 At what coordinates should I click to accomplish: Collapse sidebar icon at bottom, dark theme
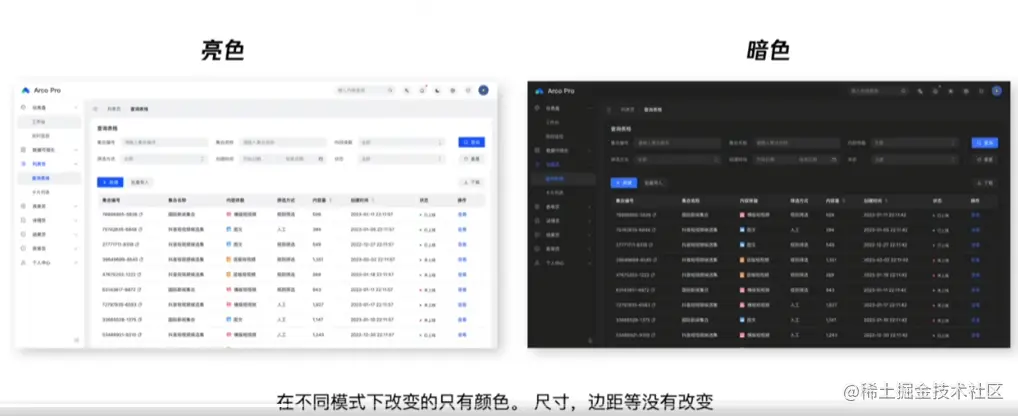pos(590,339)
